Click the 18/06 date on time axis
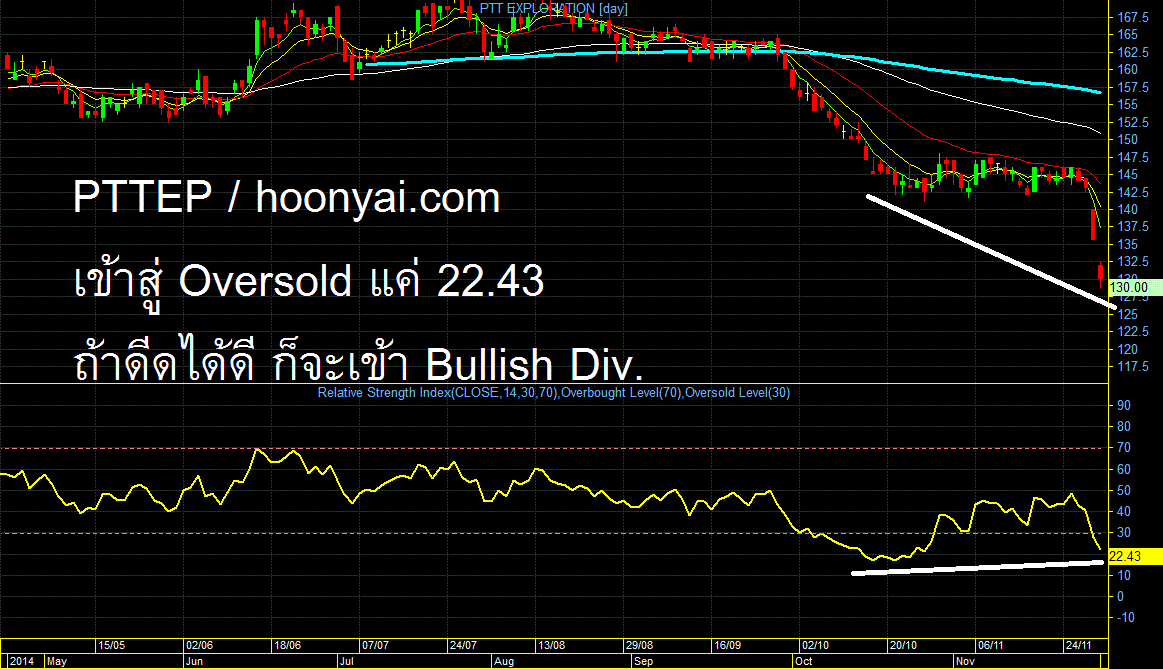 tap(288, 645)
